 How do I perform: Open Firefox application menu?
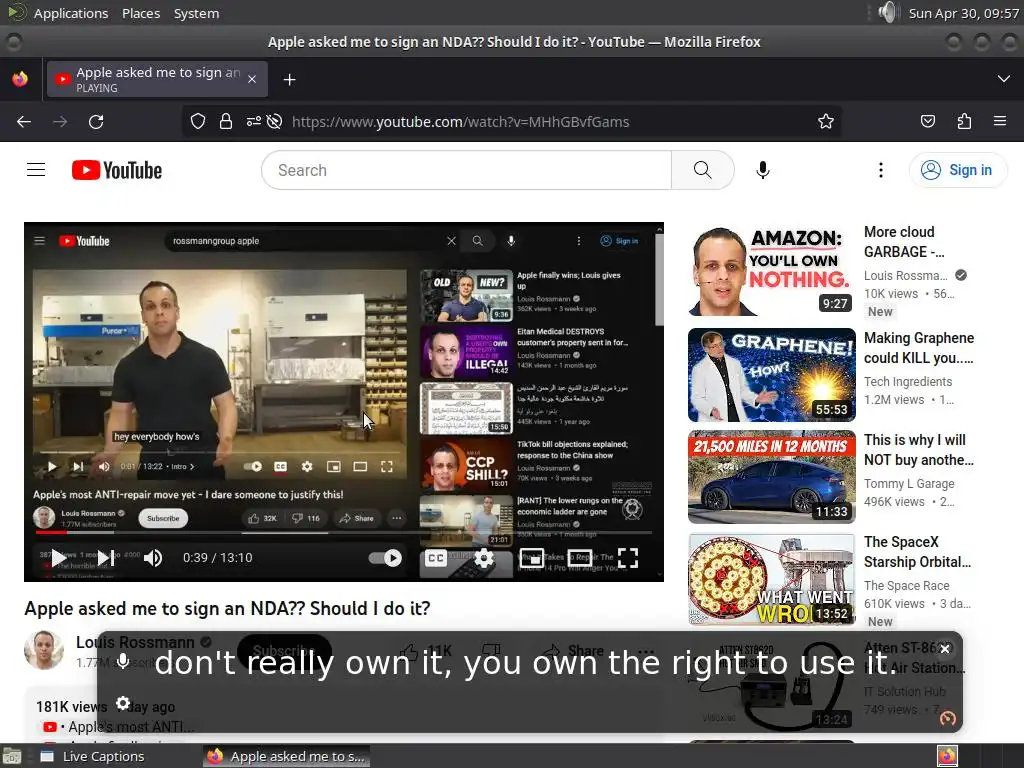[1000, 121]
